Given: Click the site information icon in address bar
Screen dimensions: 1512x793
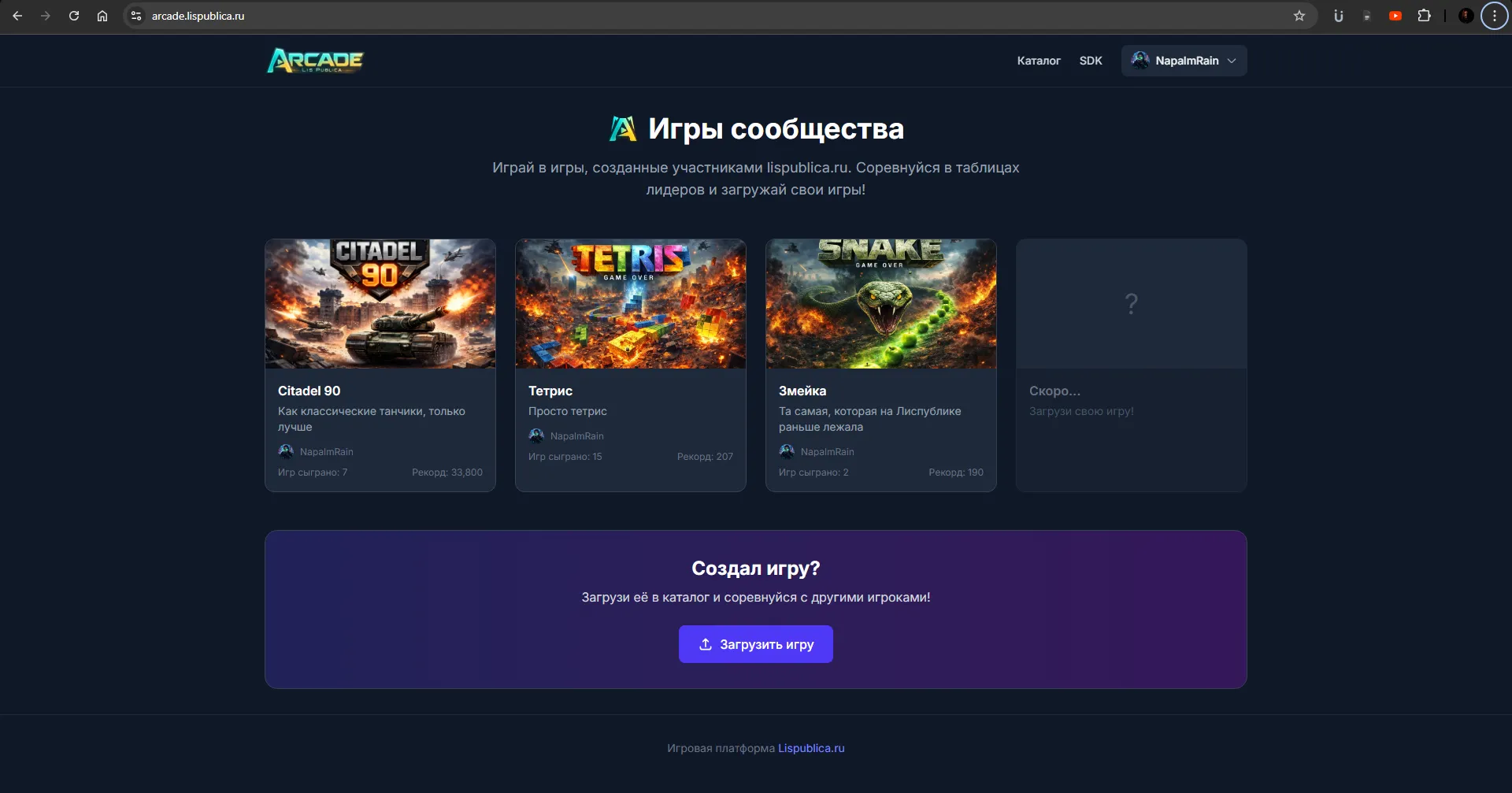Looking at the screenshot, I should click(x=136, y=16).
